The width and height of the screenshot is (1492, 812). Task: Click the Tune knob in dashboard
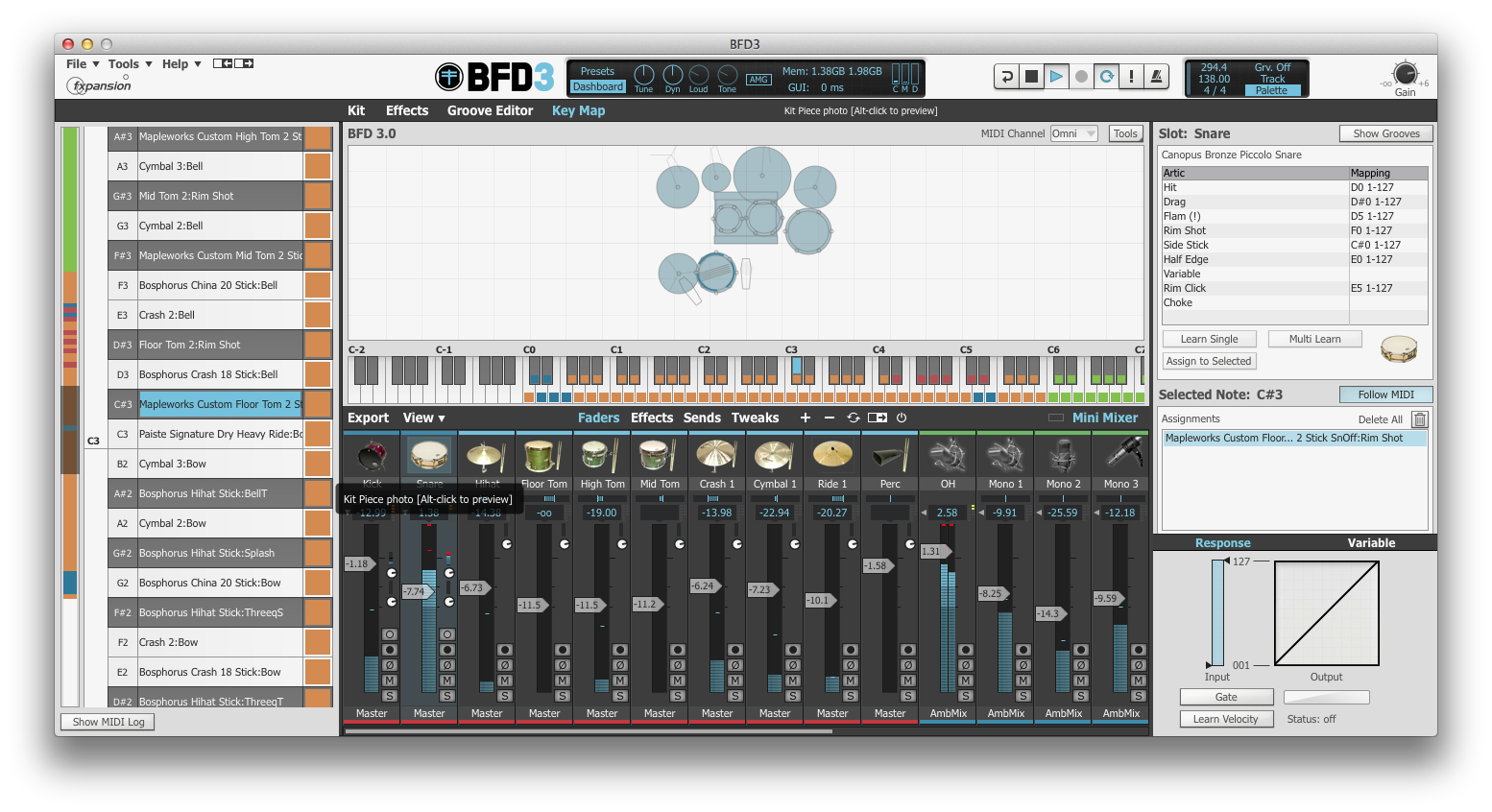[x=644, y=74]
